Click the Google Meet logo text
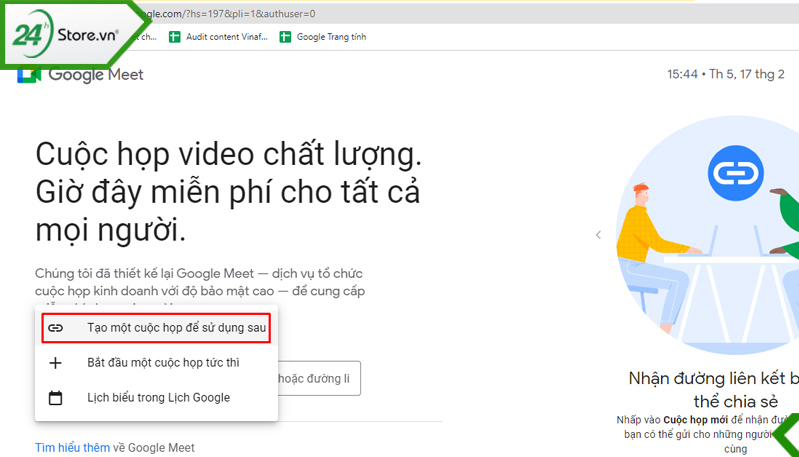Viewport: 799px width, 457px height. pyautogui.click(x=96, y=75)
